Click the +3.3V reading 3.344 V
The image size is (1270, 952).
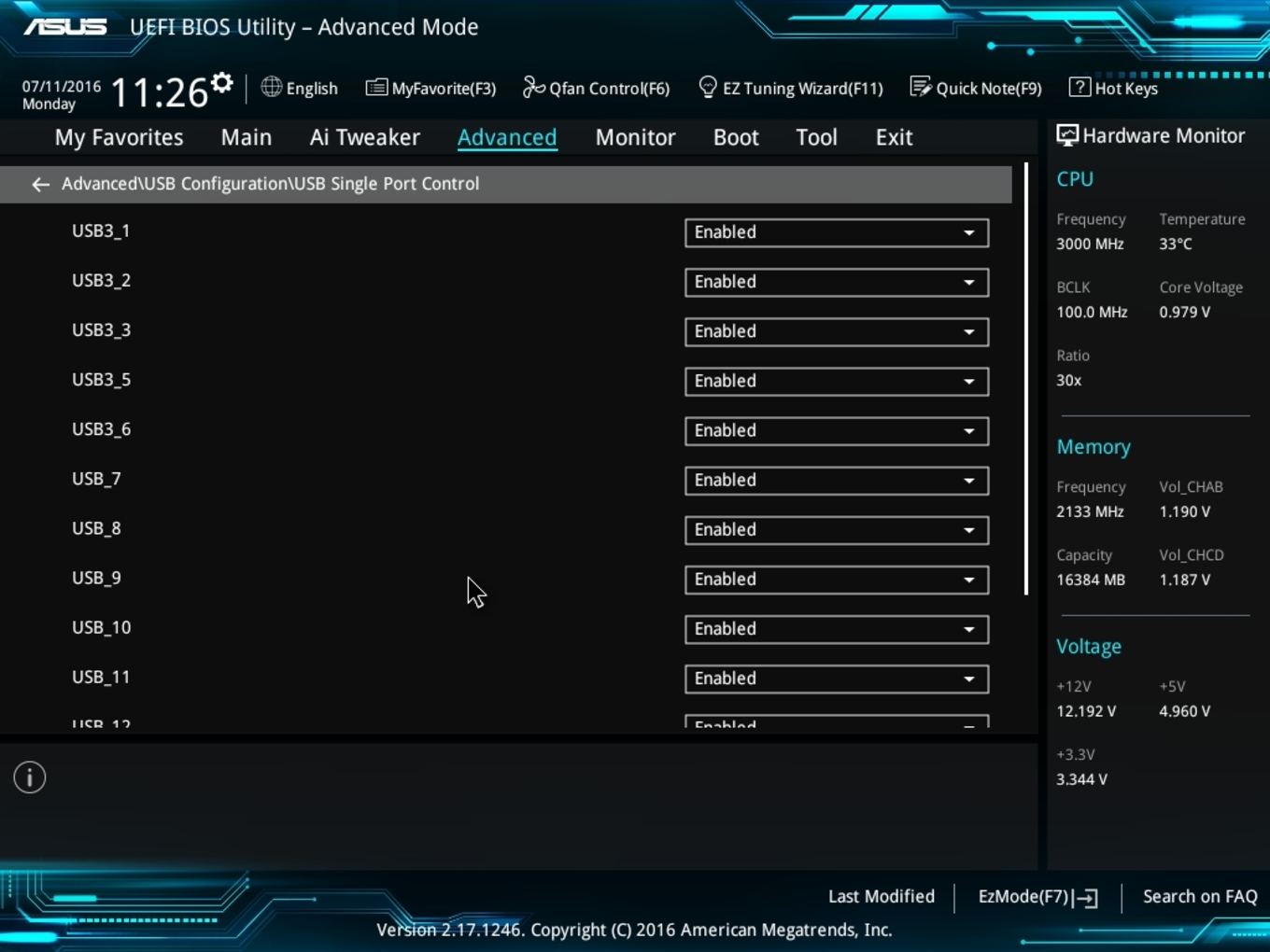click(x=1081, y=779)
